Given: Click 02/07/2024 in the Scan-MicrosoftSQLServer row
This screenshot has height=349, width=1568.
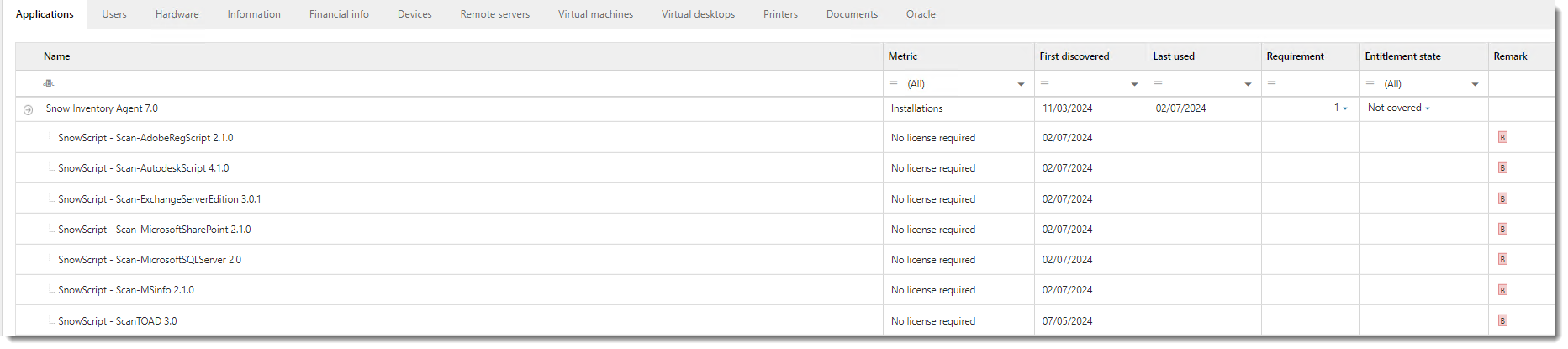Looking at the screenshot, I should click(1067, 260).
